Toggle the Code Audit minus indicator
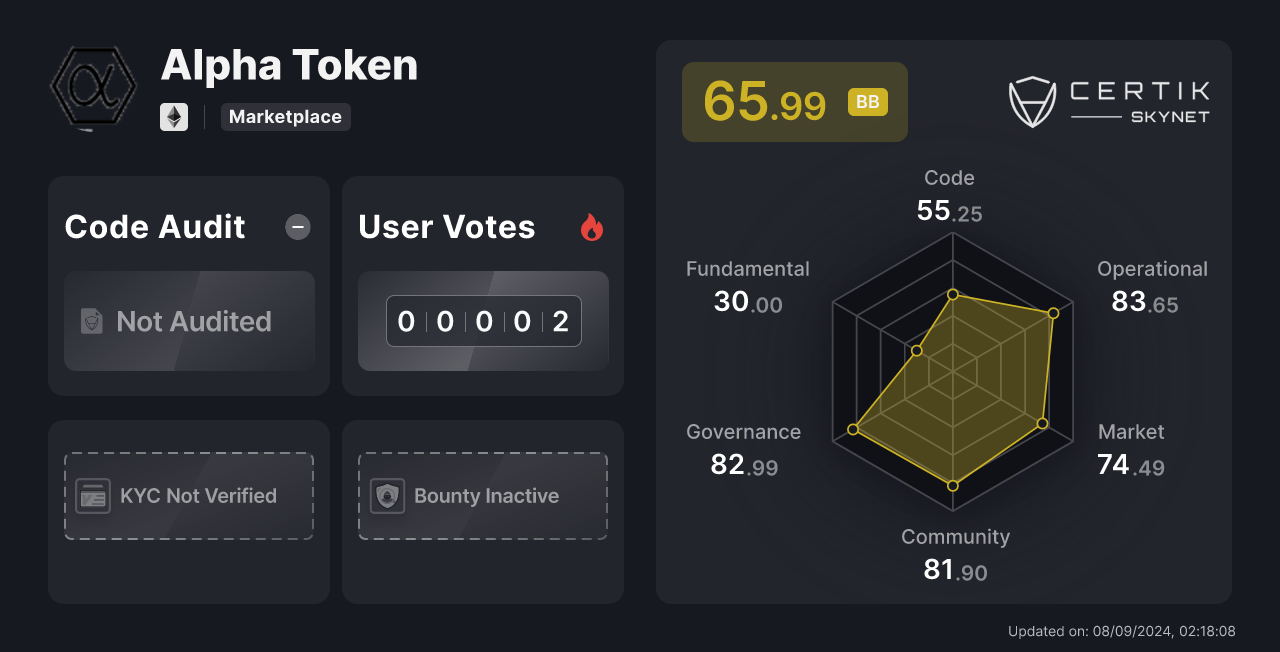1280x652 pixels. (x=297, y=227)
